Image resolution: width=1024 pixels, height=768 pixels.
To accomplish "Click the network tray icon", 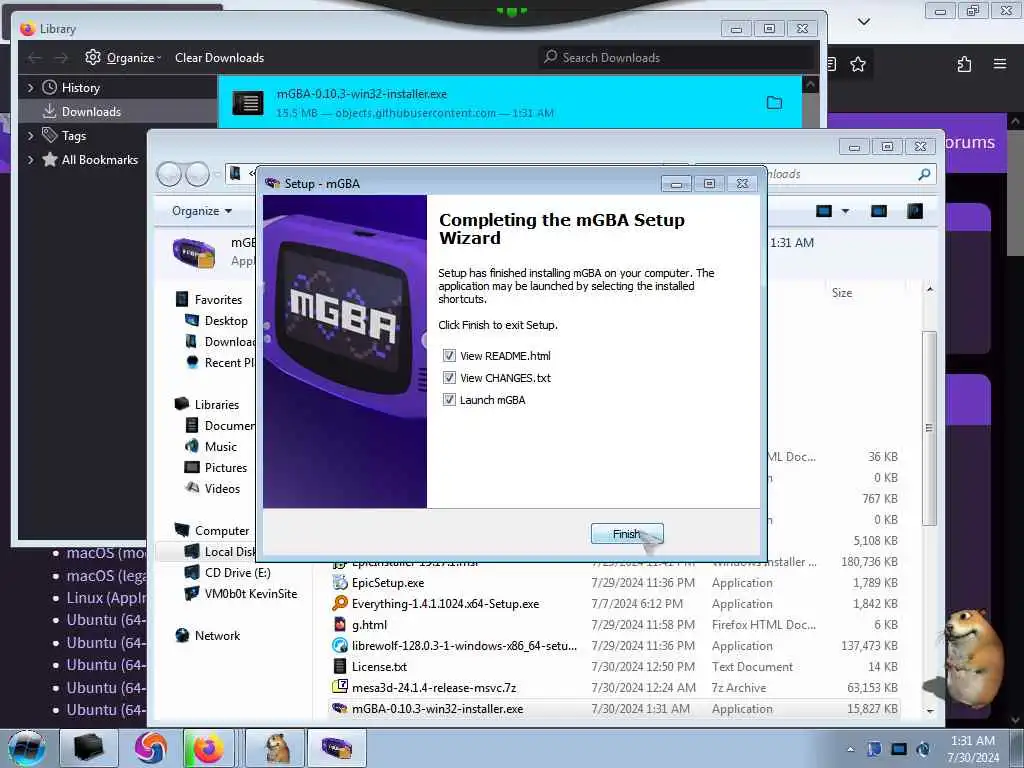I will point(899,749).
